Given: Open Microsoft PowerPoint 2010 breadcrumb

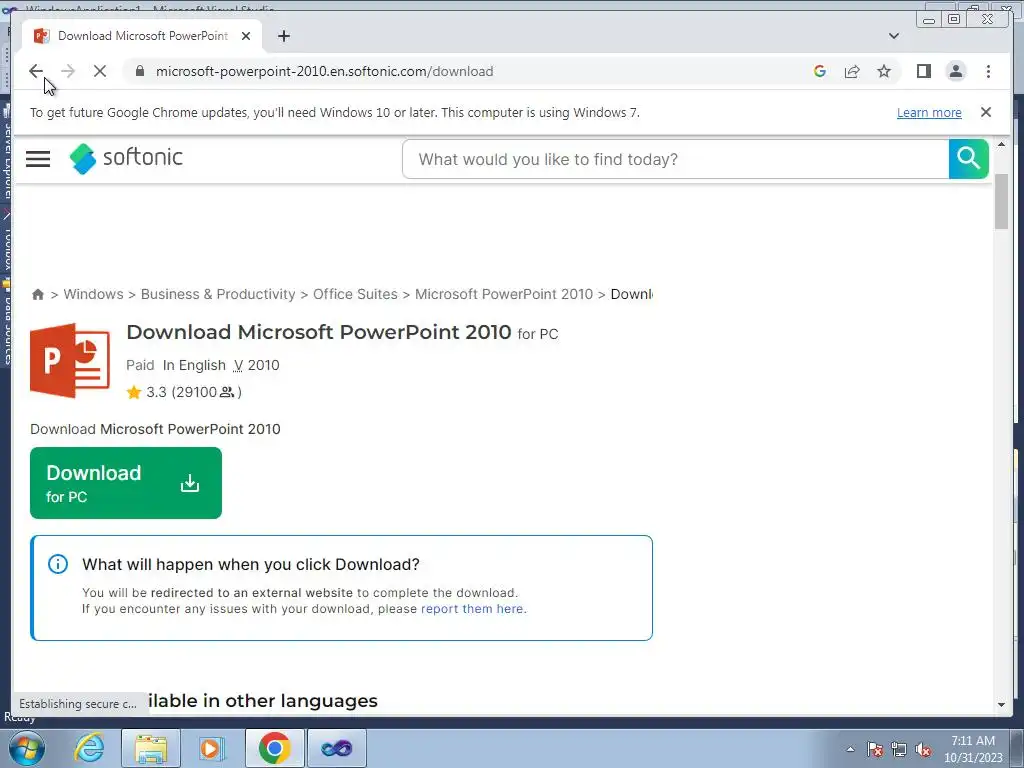Looking at the screenshot, I should click(504, 294).
